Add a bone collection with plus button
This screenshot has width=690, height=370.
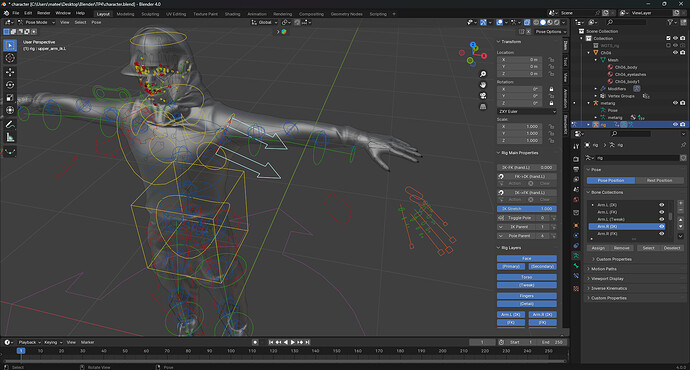[x=681, y=204]
